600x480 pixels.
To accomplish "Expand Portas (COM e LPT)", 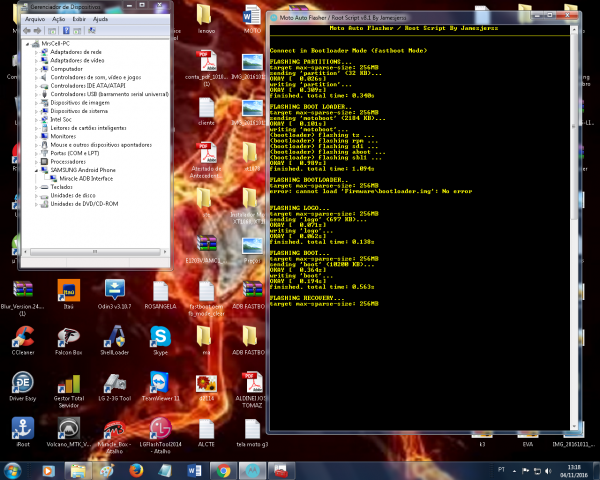I will 37,153.
